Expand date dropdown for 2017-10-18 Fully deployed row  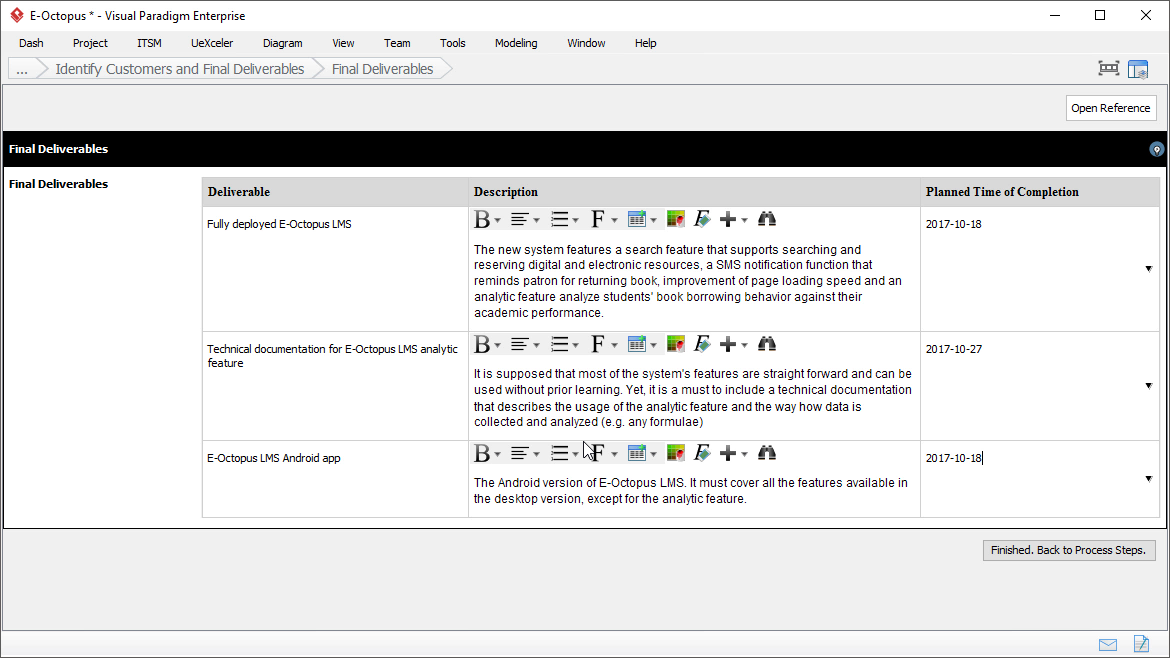point(1148,269)
